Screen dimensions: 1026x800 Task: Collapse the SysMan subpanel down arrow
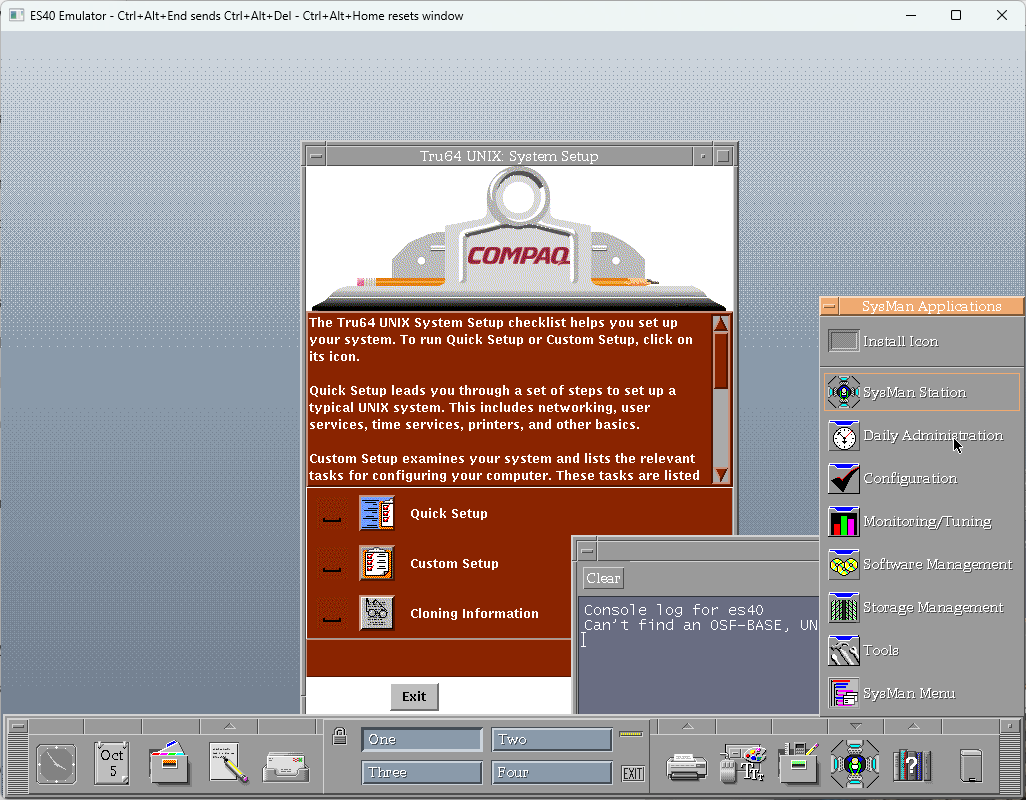coord(856,726)
